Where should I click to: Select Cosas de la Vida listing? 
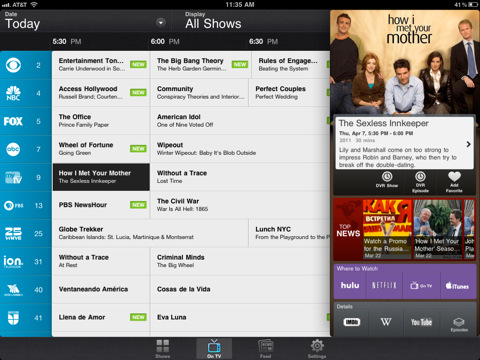(240, 289)
